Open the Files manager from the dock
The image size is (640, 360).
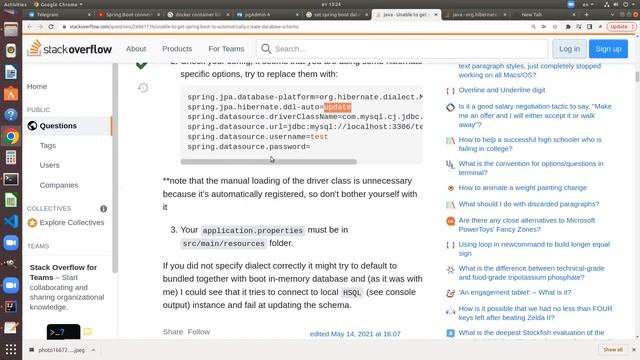[x=11, y=30]
